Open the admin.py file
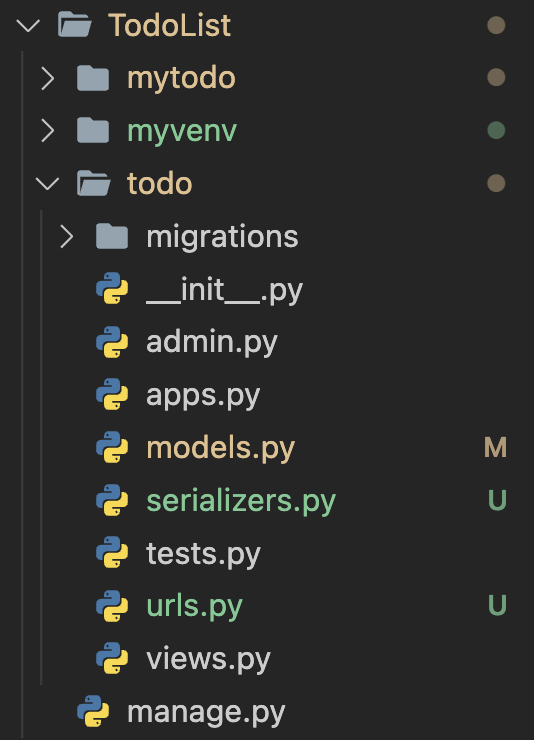534x740 pixels. tap(212, 343)
